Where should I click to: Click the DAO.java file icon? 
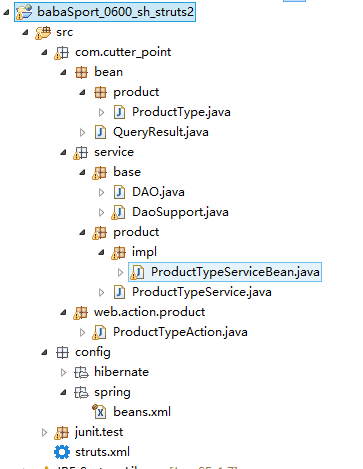click(x=119, y=192)
